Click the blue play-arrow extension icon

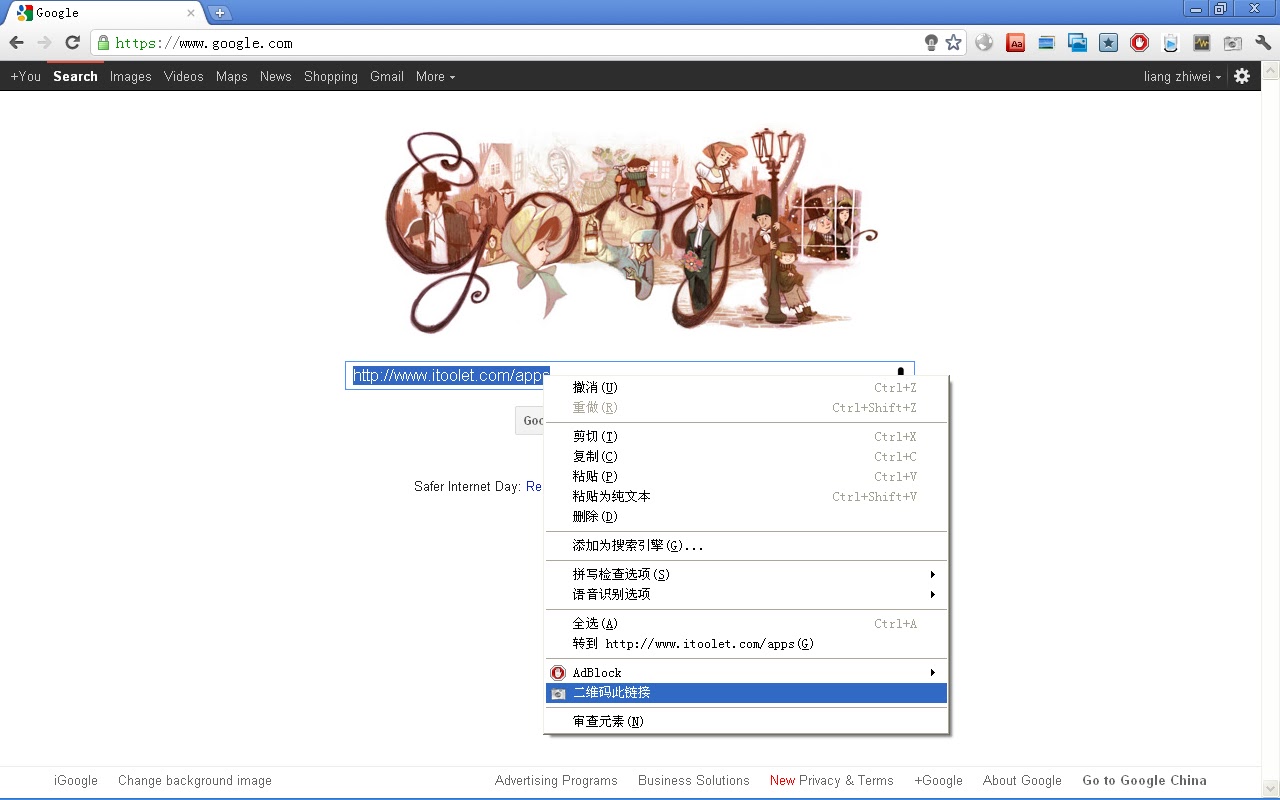(x=1170, y=43)
